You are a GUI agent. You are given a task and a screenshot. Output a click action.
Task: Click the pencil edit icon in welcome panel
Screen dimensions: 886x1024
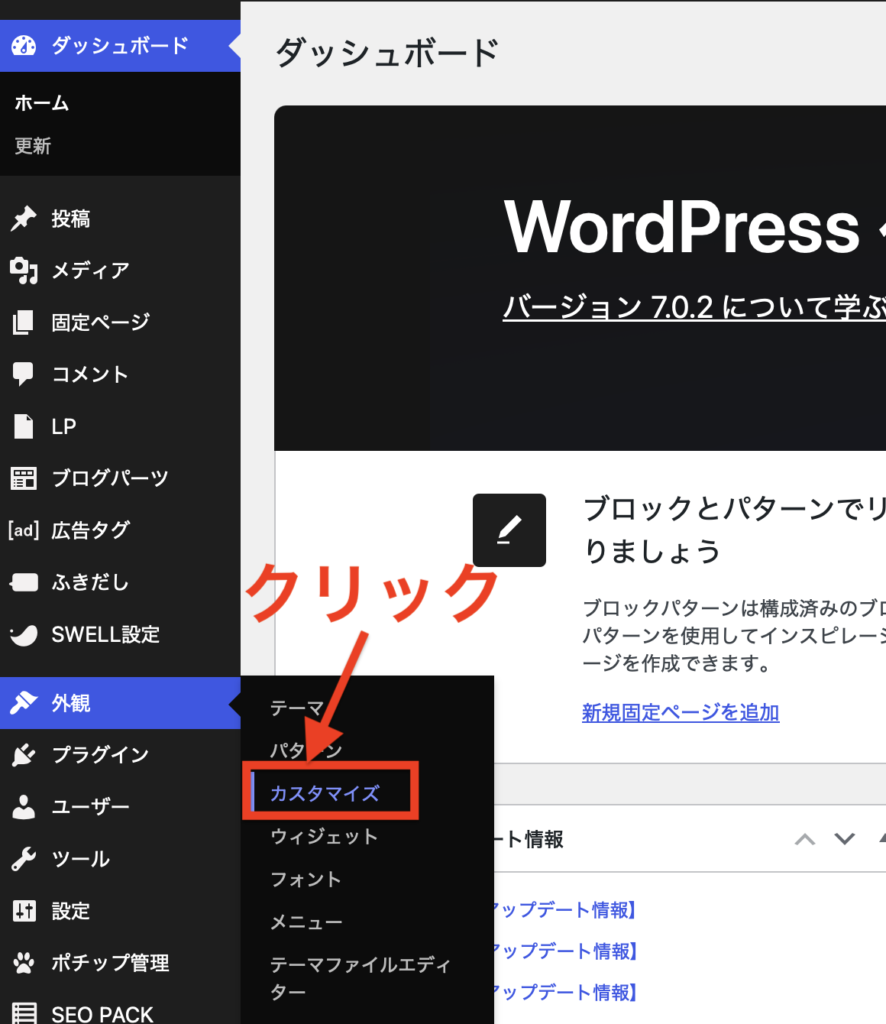(x=509, y=530)
